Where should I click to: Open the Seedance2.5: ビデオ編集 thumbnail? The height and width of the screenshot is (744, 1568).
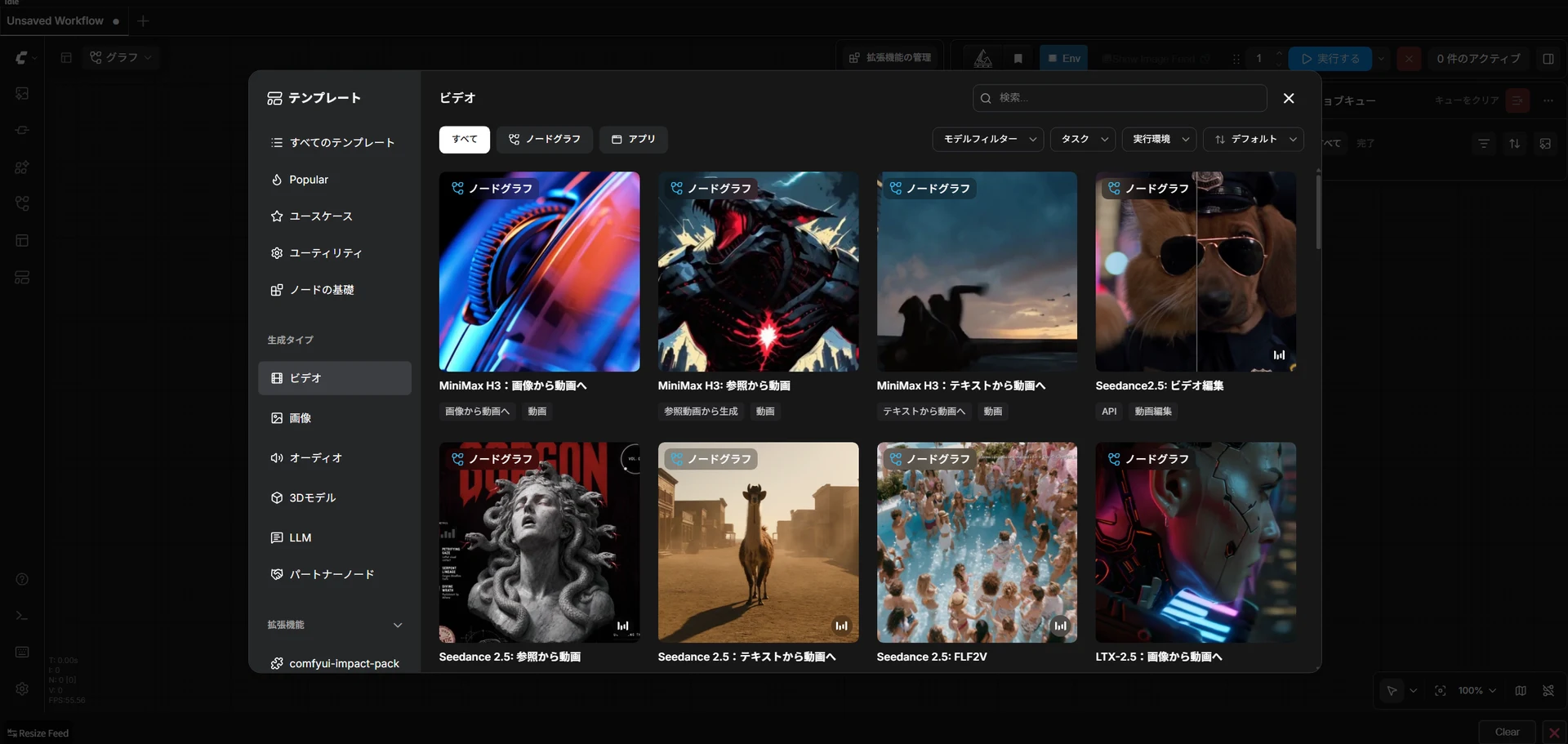pos(1196,272)
